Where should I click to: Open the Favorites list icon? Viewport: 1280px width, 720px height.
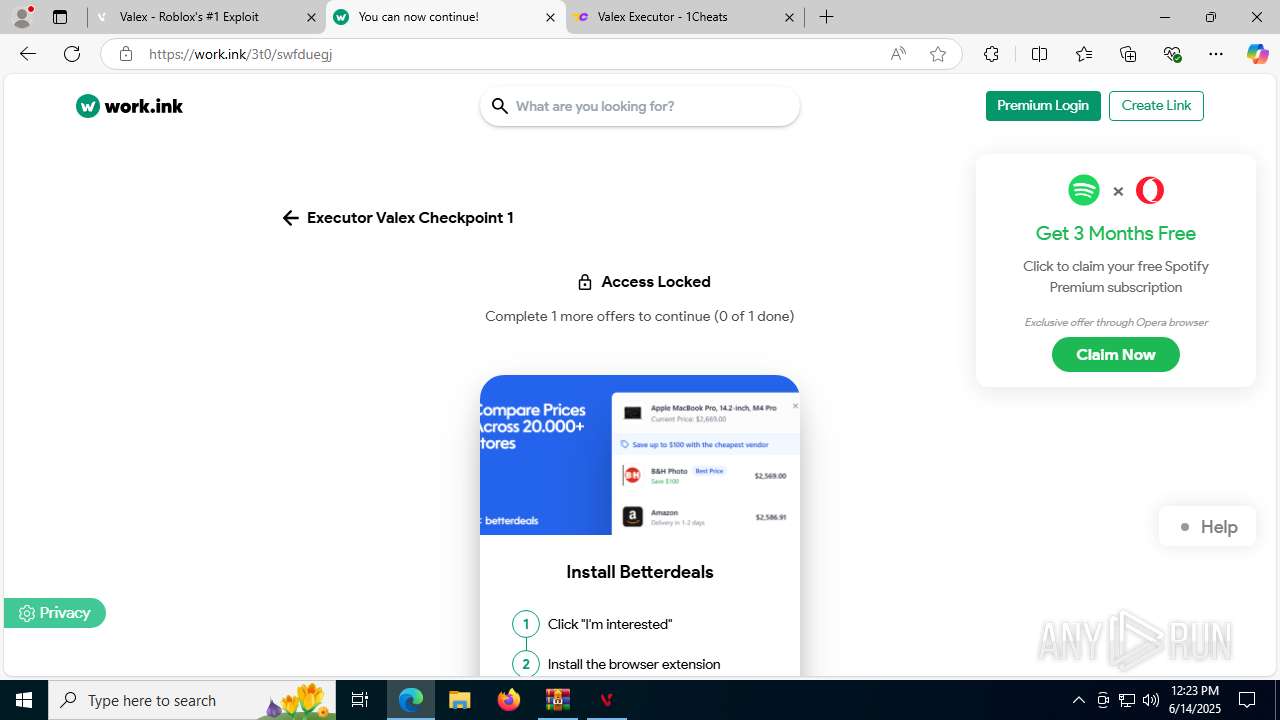1084,54
